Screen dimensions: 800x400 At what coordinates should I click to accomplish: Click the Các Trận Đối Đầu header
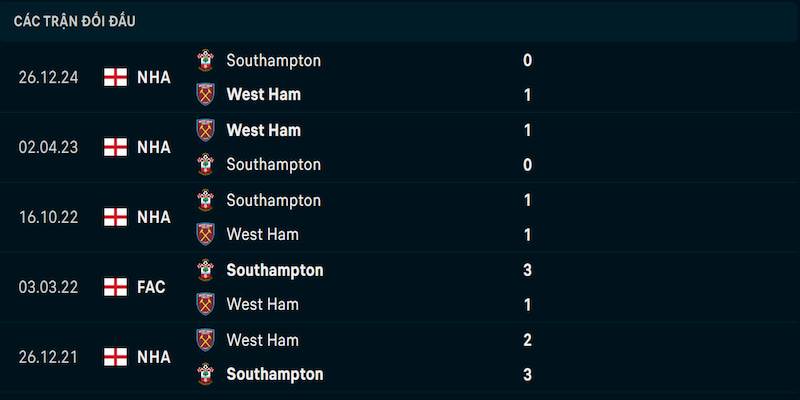pos(74,21)
